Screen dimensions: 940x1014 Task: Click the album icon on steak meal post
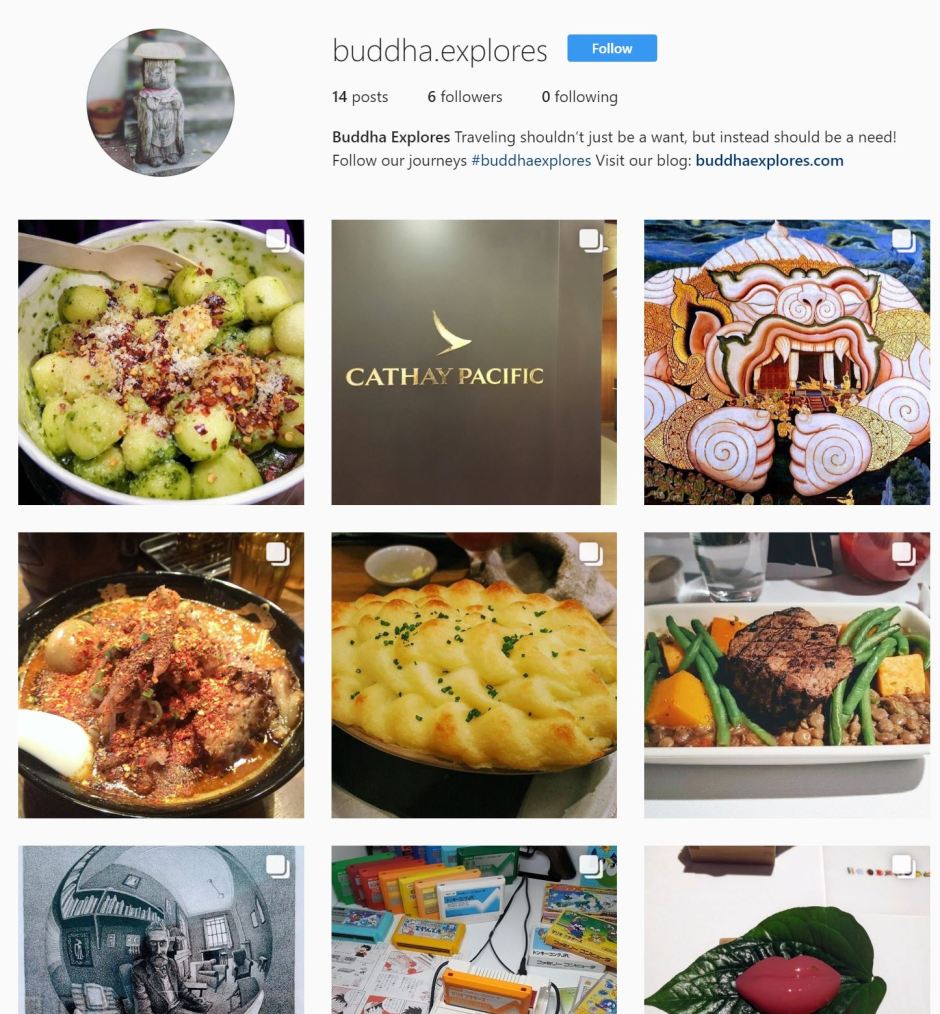pos(904,554)
